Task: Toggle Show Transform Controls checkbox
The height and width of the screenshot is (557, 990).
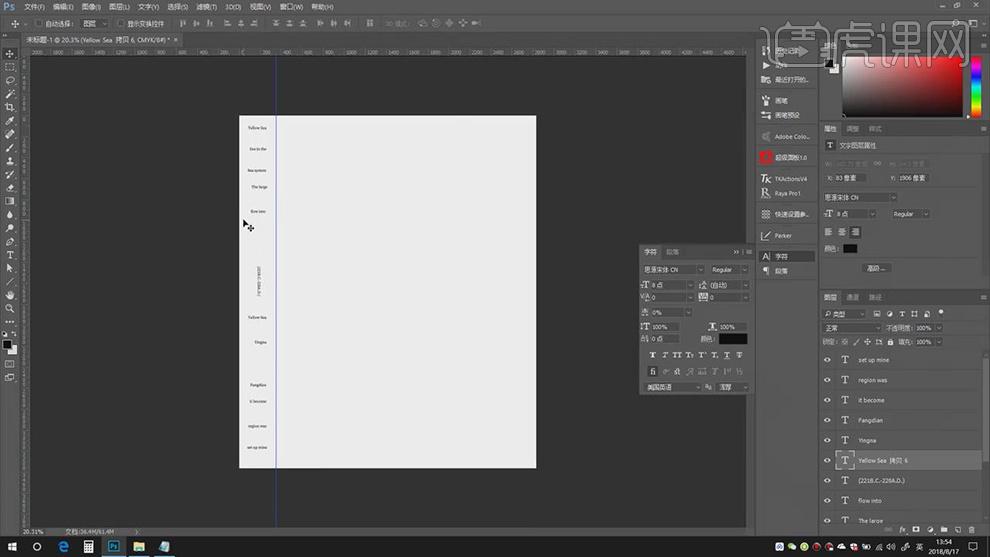Action: point(121,23)
